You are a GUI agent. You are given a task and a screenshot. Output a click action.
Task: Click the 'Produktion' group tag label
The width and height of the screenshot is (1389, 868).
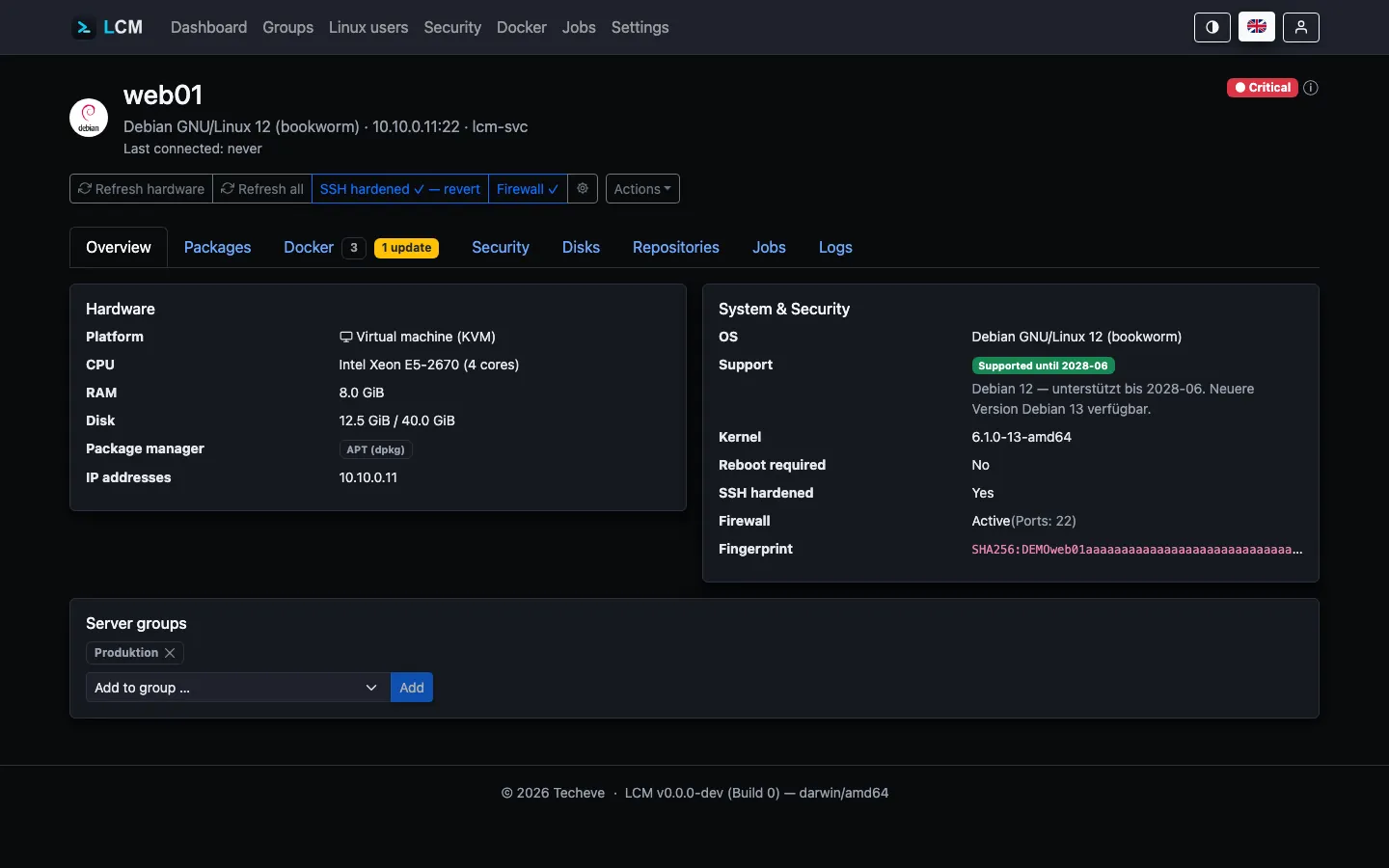pyautogui.click(x=126, y=653)
